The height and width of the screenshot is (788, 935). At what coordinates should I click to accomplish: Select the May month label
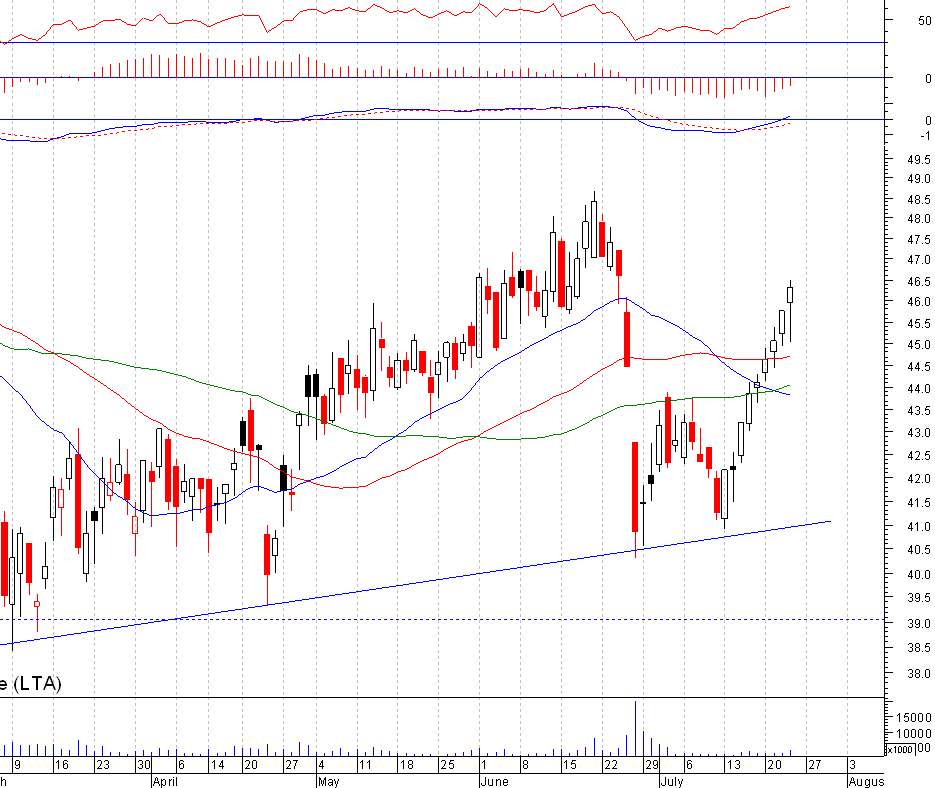[329, 781]
